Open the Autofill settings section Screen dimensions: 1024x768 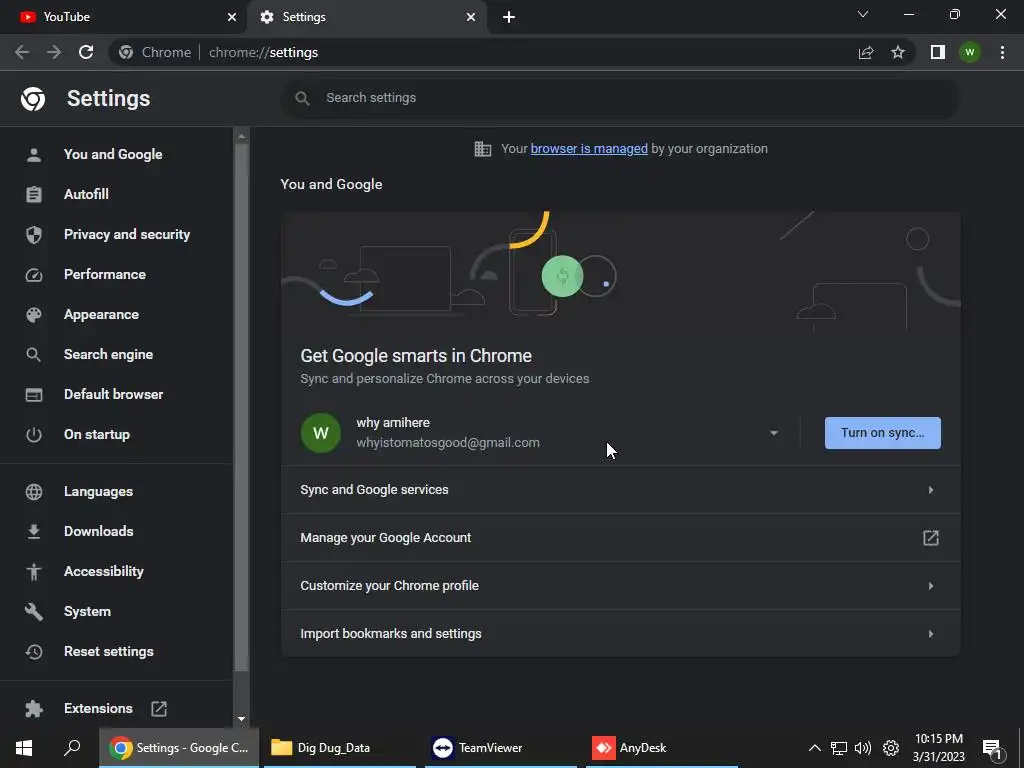(86, 194)
